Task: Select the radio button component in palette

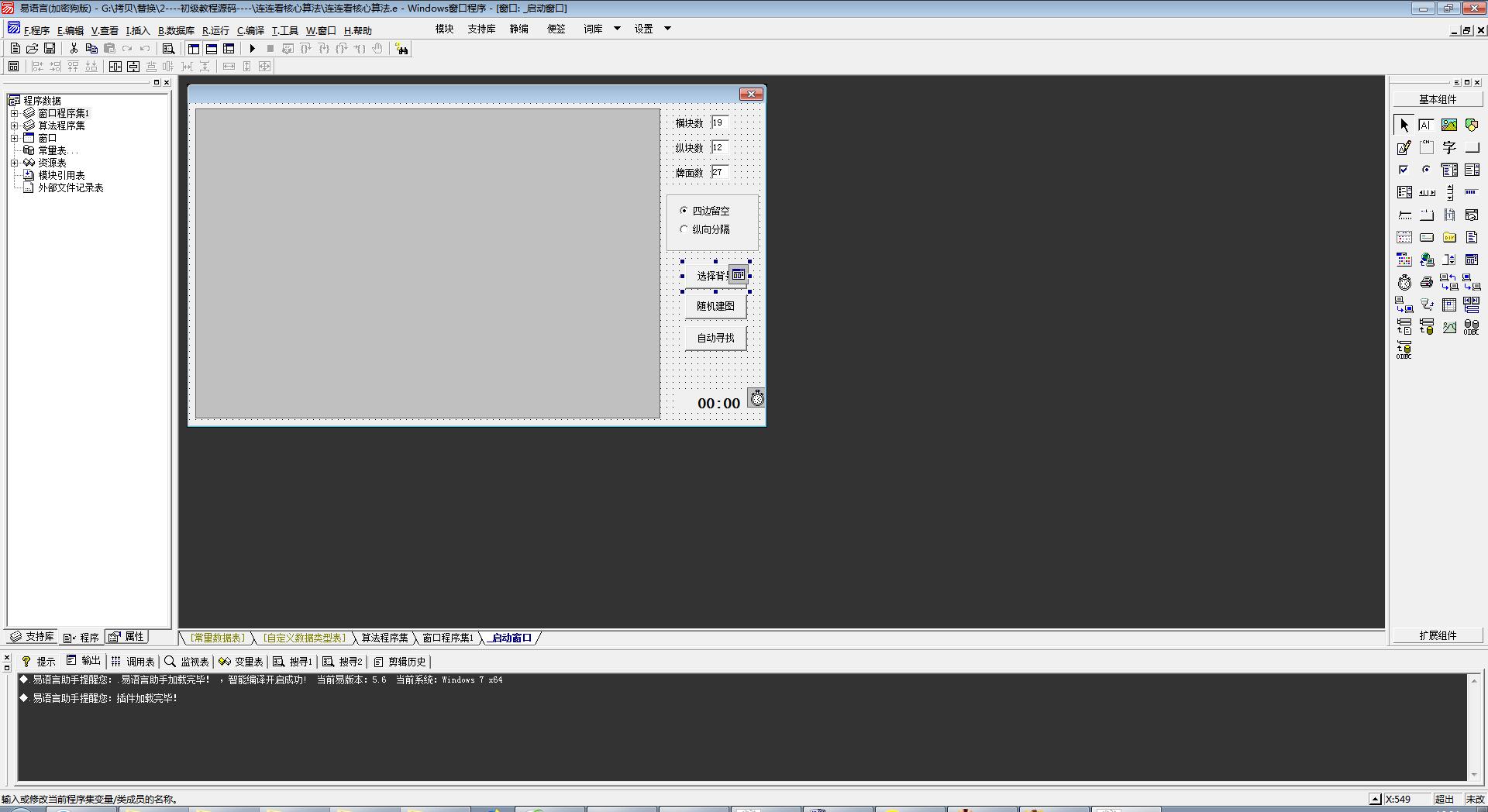Action: 1427,170
